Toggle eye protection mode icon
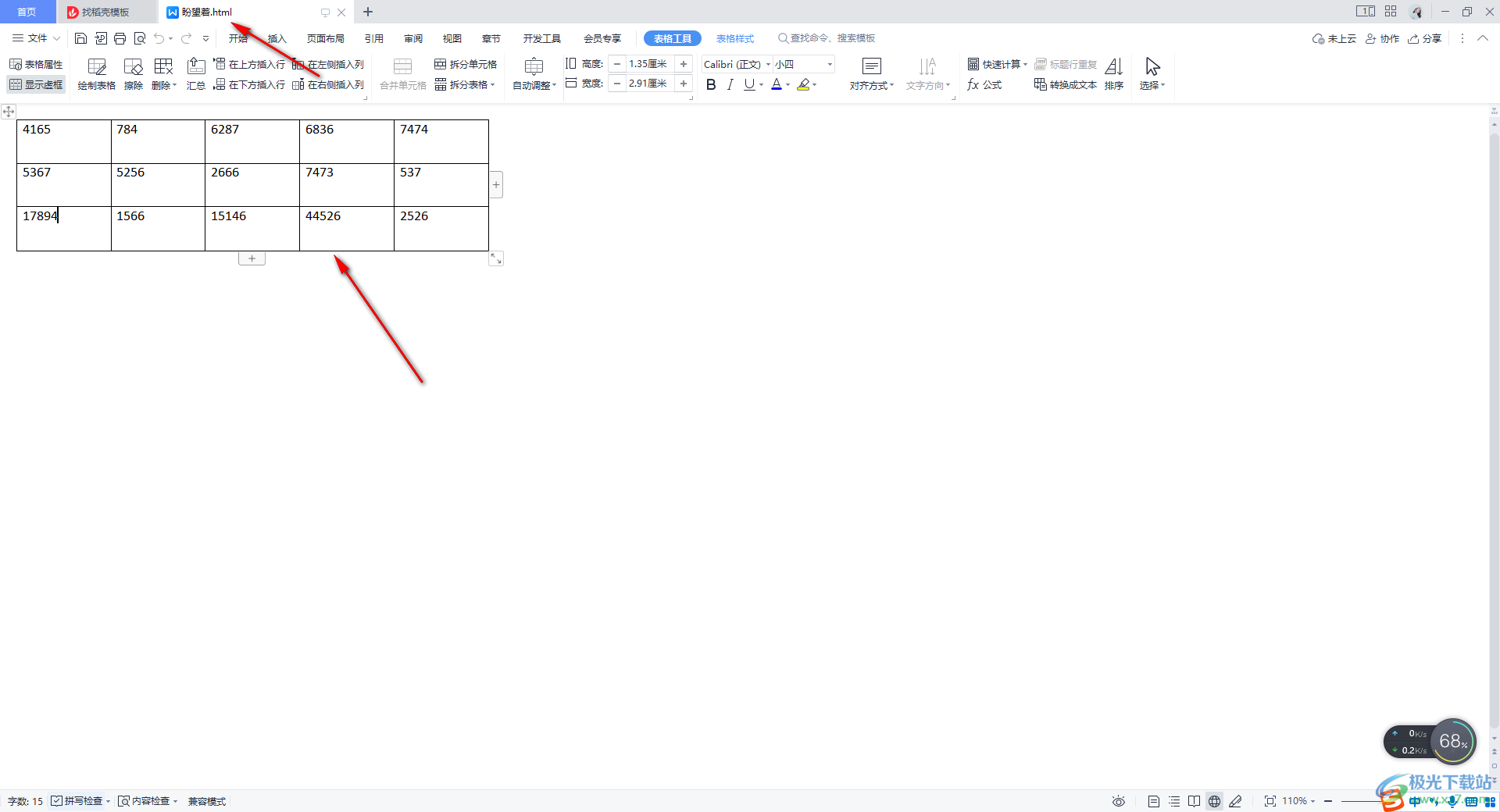 [x=1119, y=801]
